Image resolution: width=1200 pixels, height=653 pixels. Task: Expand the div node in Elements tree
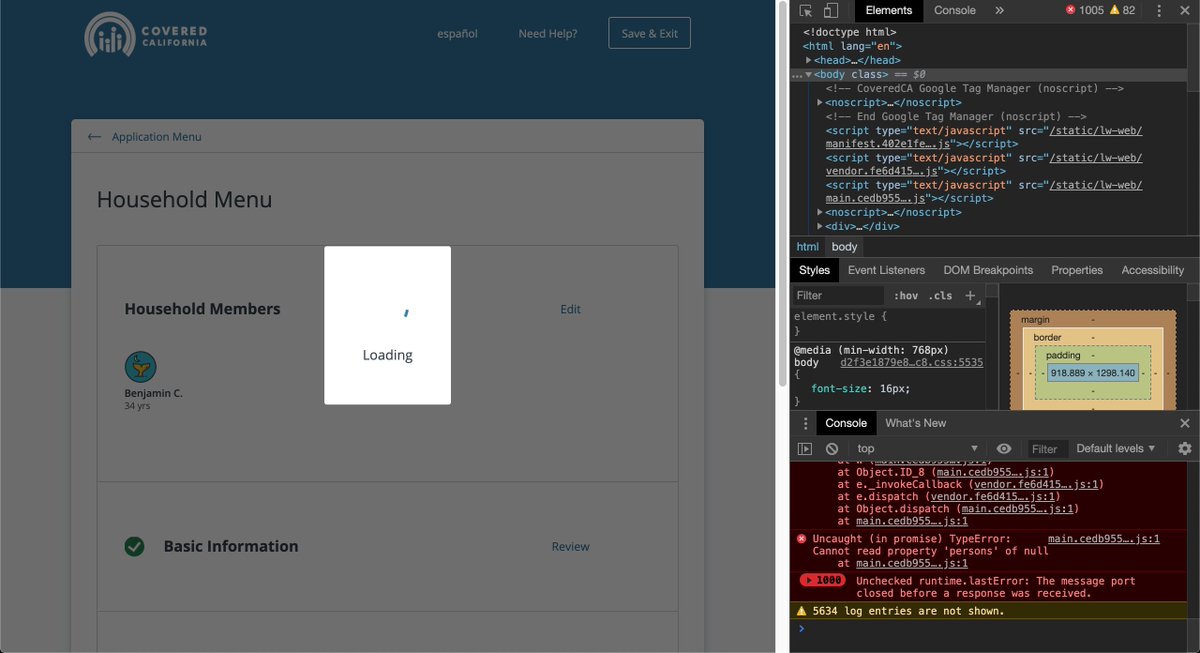[820, 226]
